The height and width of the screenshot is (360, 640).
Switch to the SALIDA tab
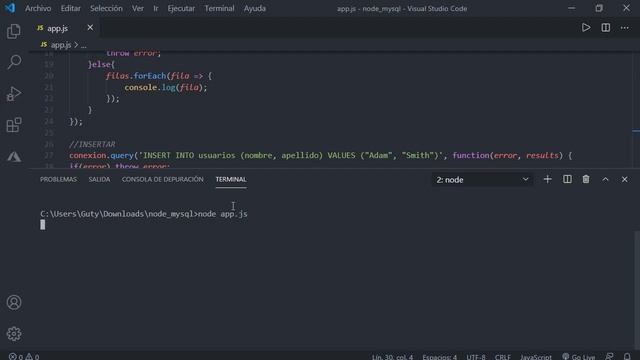click(x=99, y=180)
